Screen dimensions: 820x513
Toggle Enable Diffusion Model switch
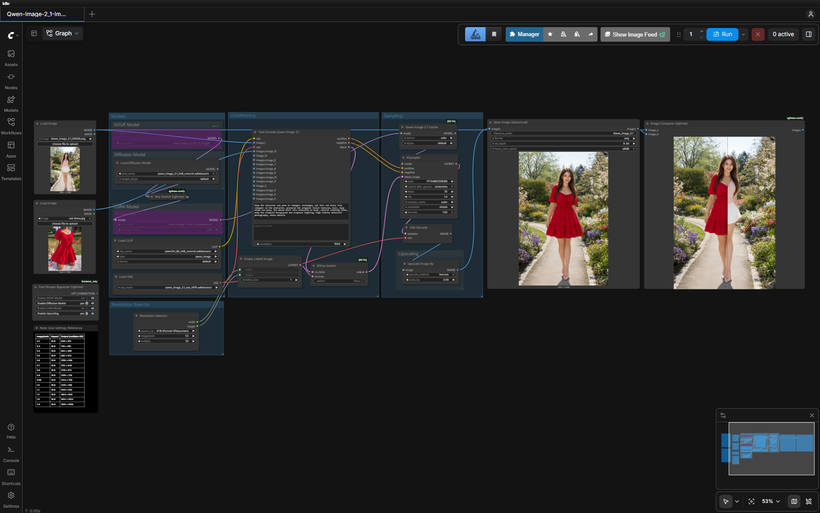point(87,303)
